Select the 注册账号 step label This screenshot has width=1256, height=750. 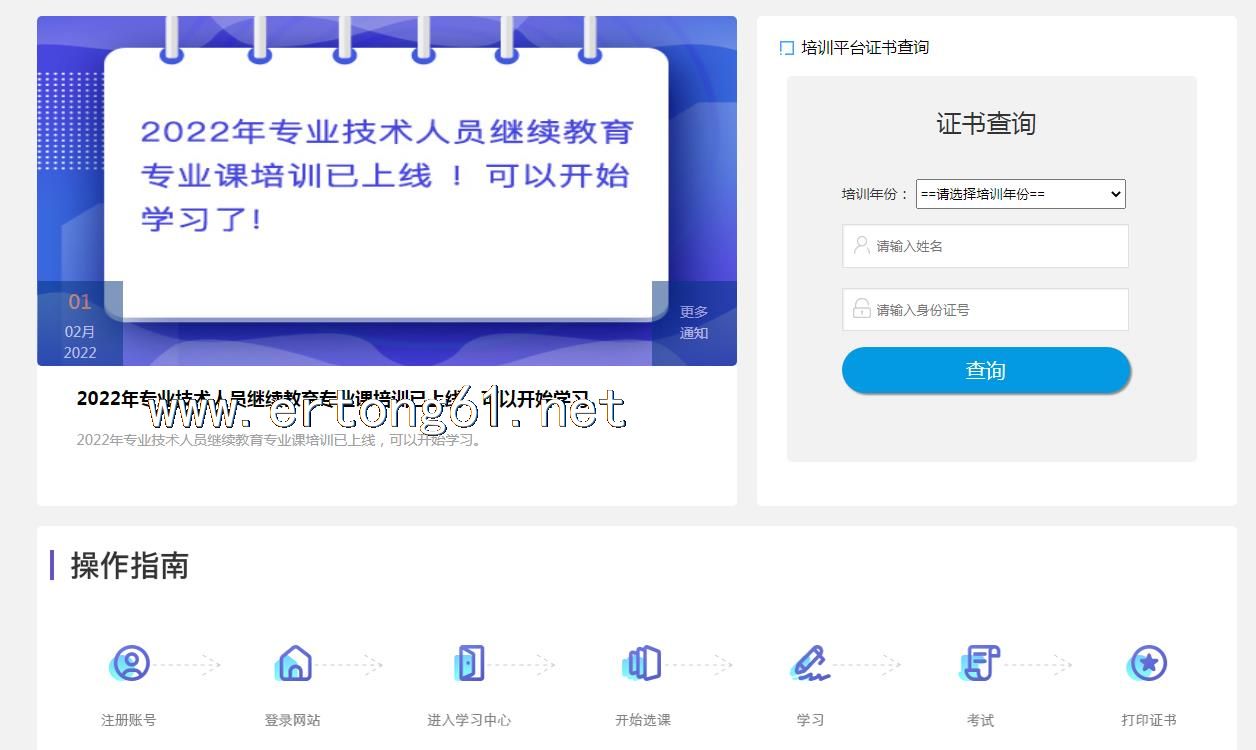(129, 720)
